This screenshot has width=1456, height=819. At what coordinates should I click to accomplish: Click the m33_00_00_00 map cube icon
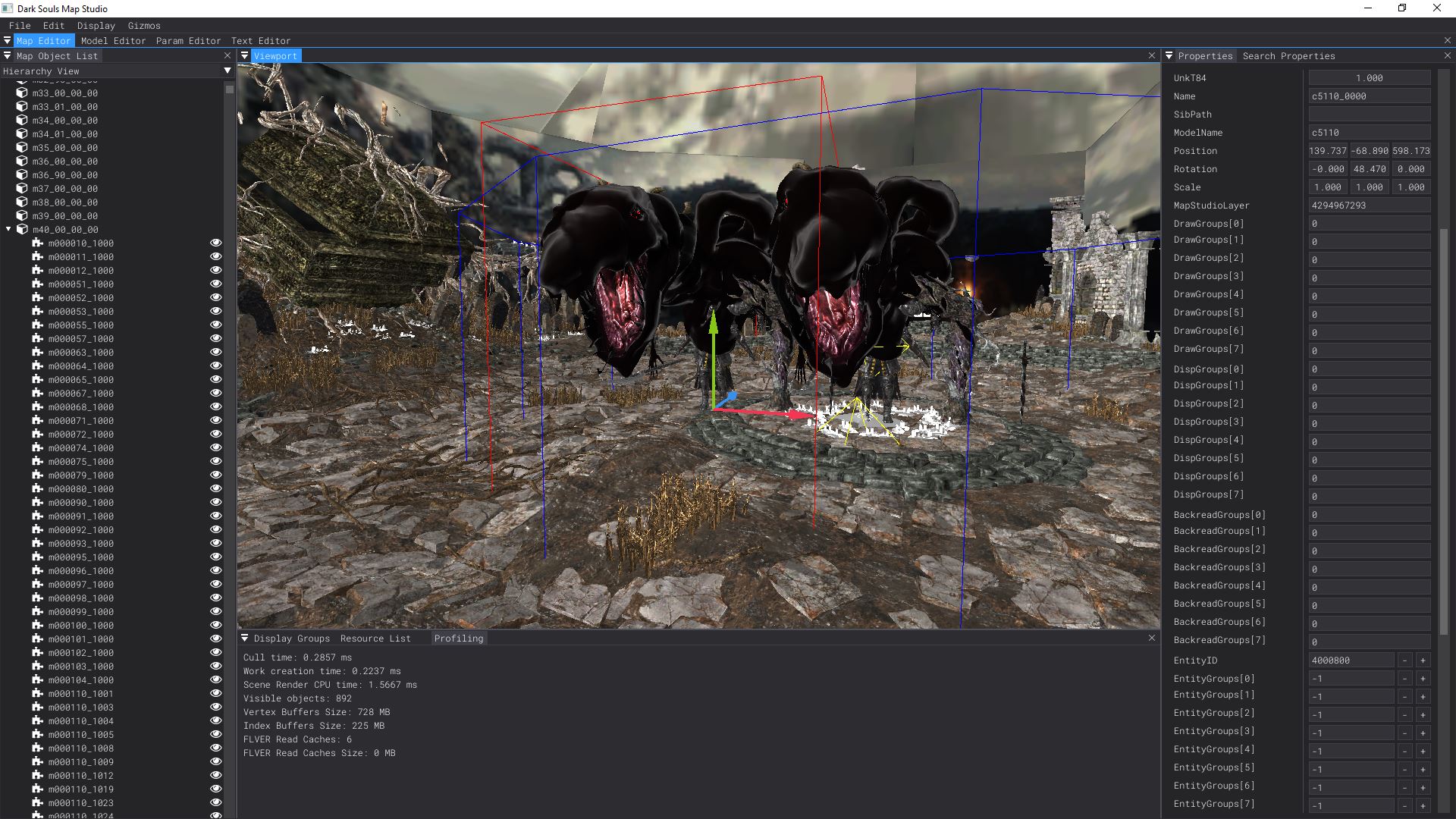click(x=22, y=93)
